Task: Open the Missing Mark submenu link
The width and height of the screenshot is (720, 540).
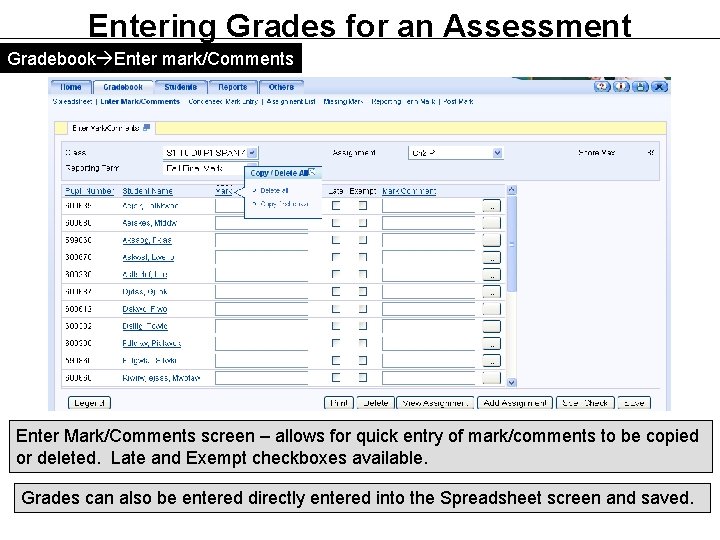Action: pos(343,101)
